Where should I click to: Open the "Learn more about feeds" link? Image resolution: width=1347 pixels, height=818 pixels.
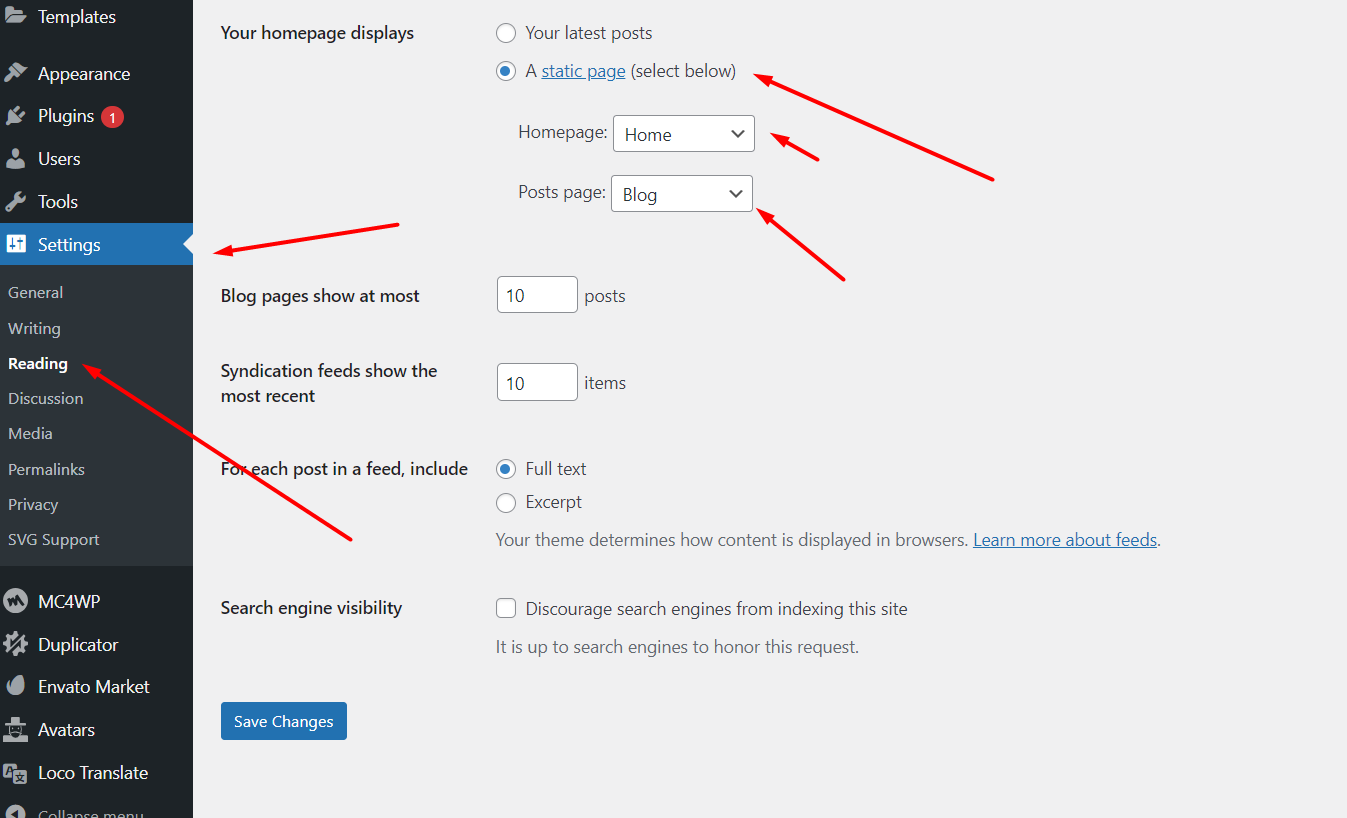(x=1065, y=540)
